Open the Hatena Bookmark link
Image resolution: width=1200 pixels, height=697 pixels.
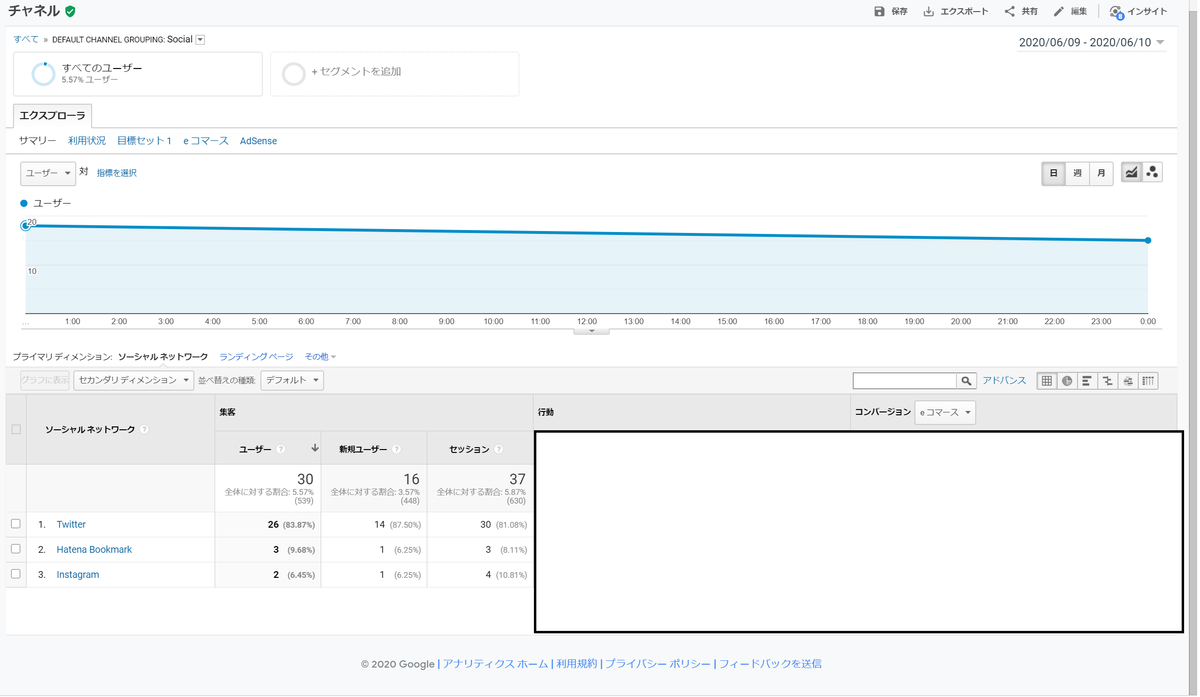point(94,549)
